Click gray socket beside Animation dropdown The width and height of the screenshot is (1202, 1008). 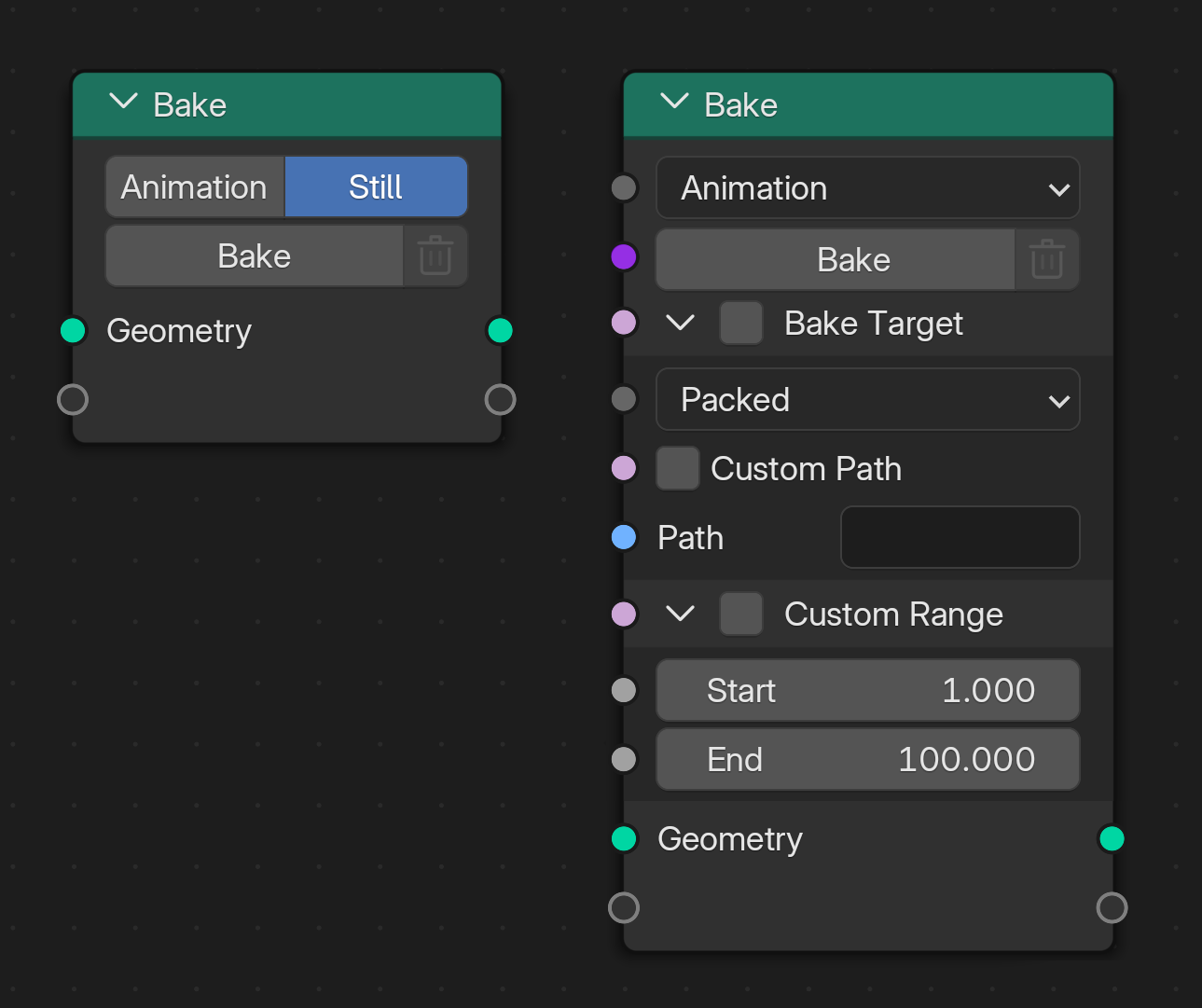tap(624, 187)
